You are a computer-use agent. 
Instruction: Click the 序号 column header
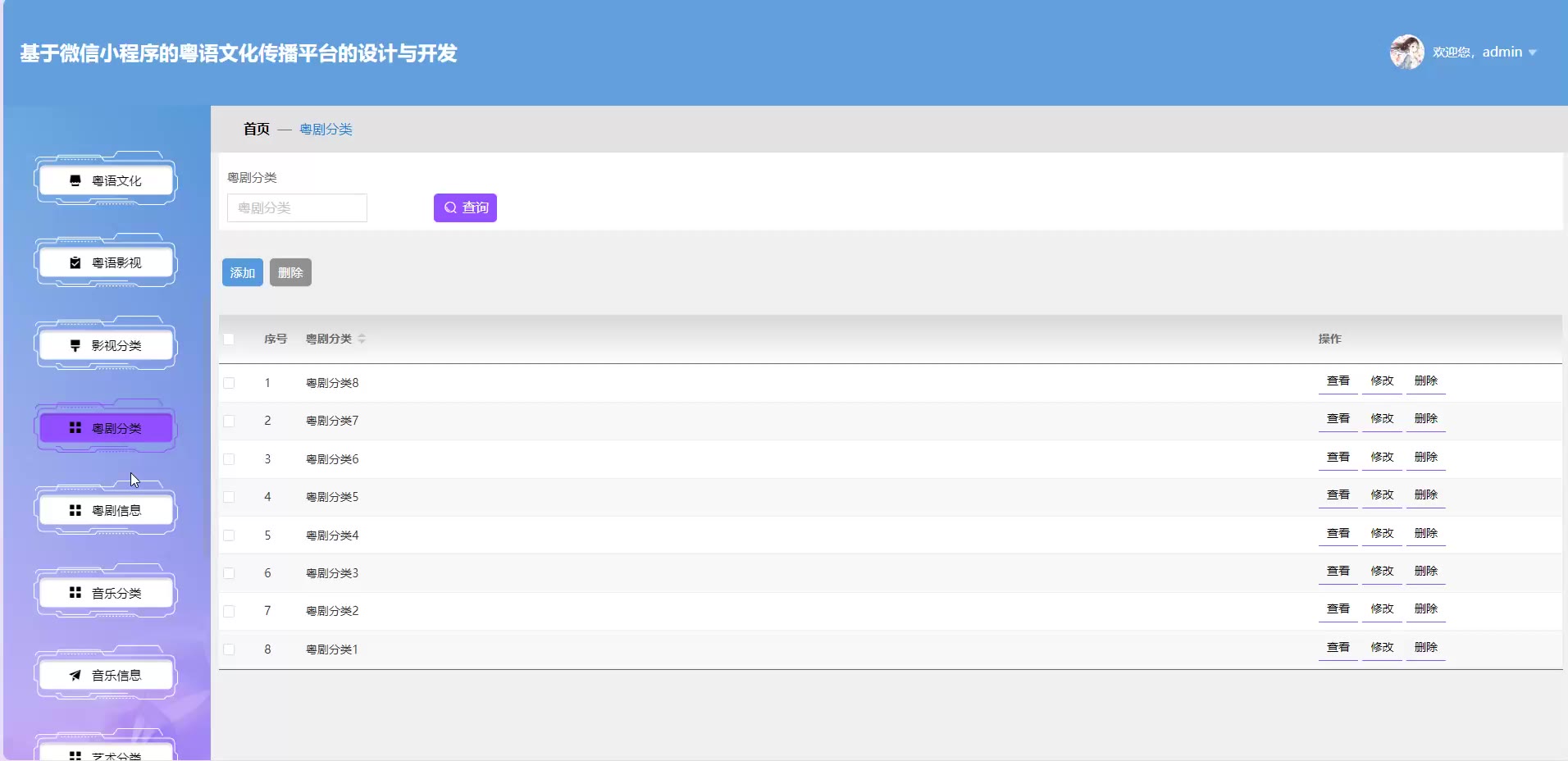[x=276, y=339]
